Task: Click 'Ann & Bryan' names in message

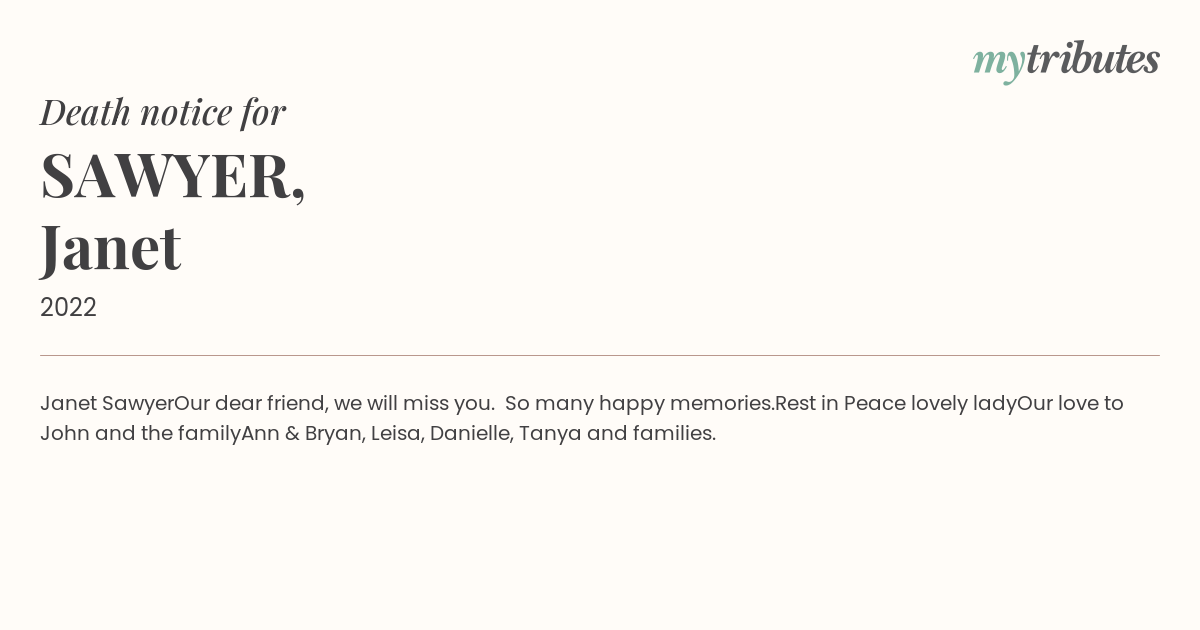Action: (x=301, y=434)
